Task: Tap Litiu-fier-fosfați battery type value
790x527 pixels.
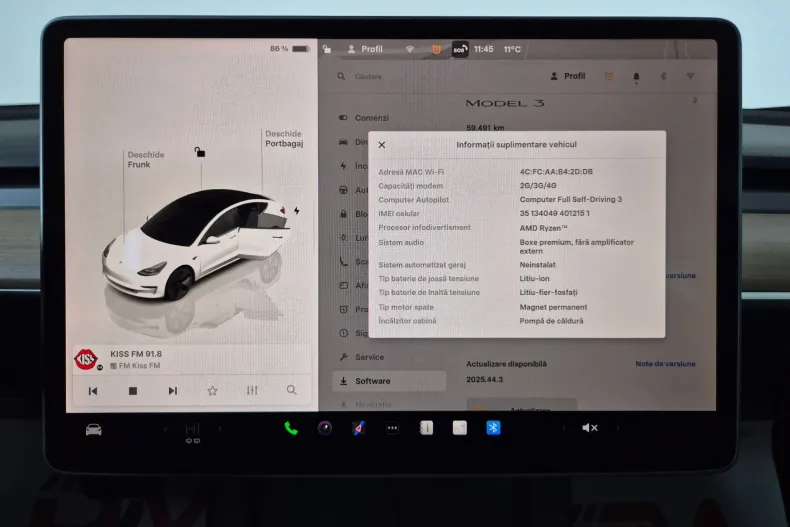Action: [548, 292]
